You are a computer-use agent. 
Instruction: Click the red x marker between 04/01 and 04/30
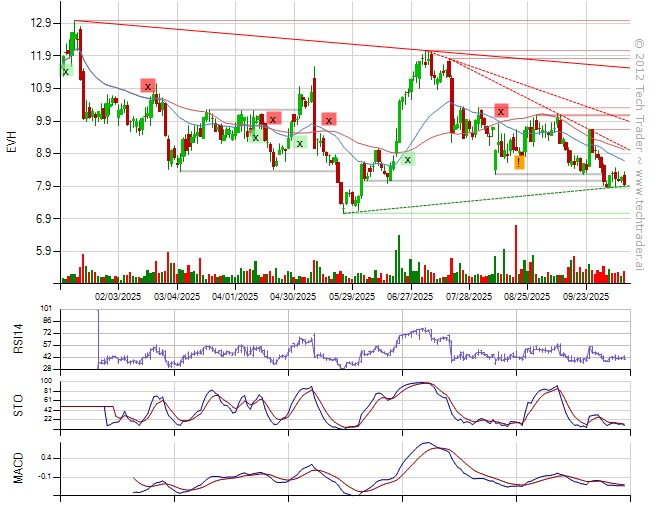pyautogui.click(x=273, y=119)
